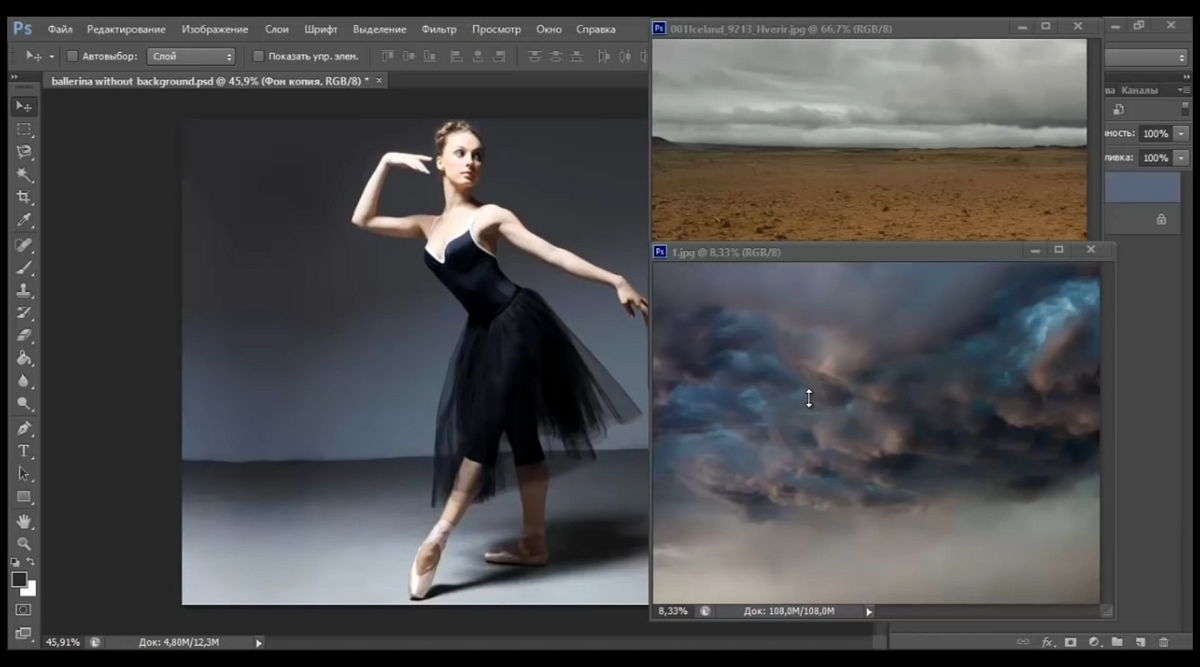Select the Blur tool

[x=24, y=382]
